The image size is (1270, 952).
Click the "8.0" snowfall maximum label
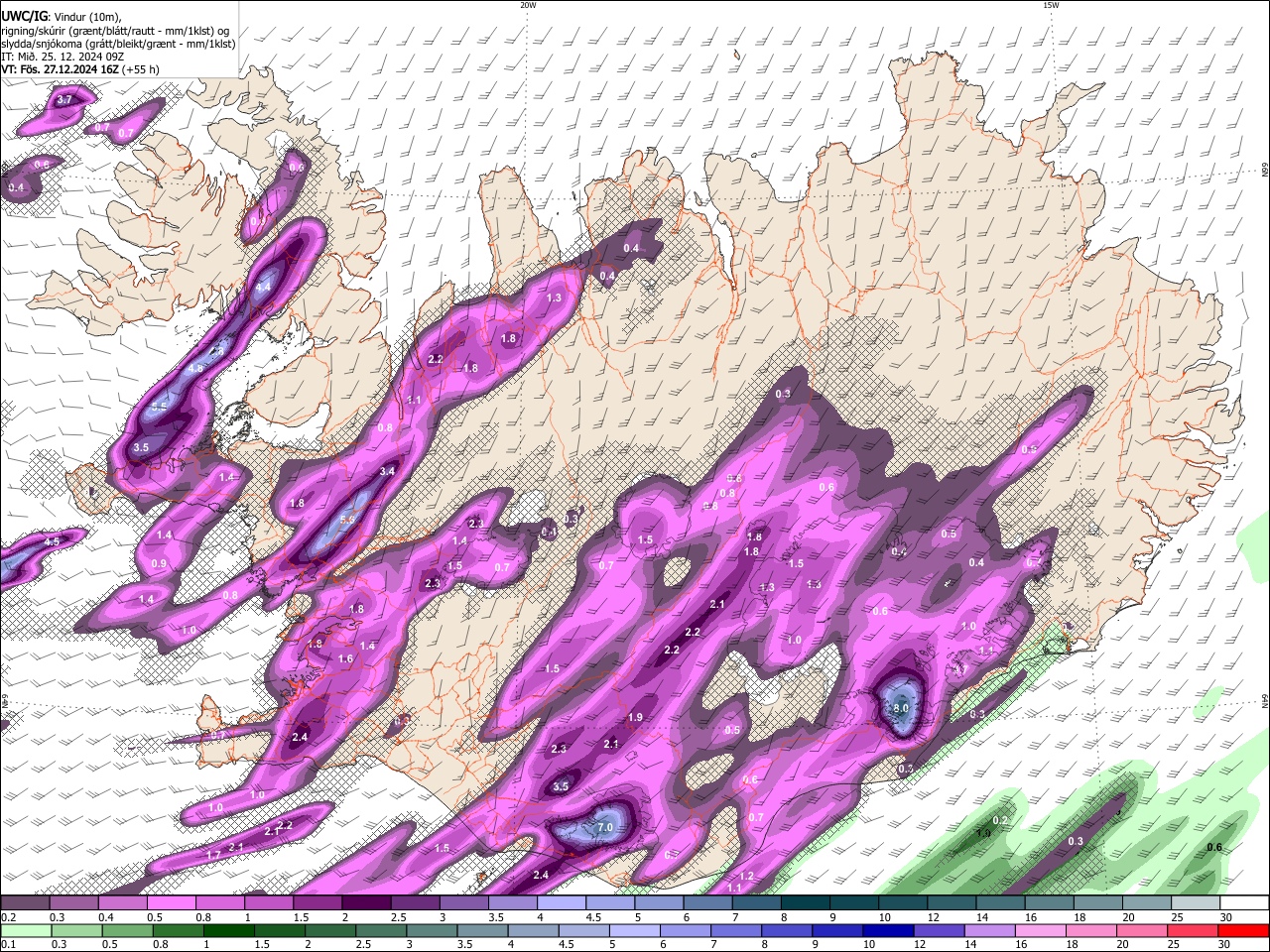point(901,708)
